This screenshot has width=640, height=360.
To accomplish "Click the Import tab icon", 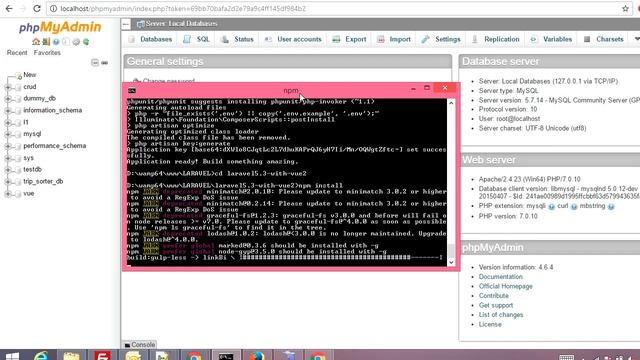I will pos(380,39).
